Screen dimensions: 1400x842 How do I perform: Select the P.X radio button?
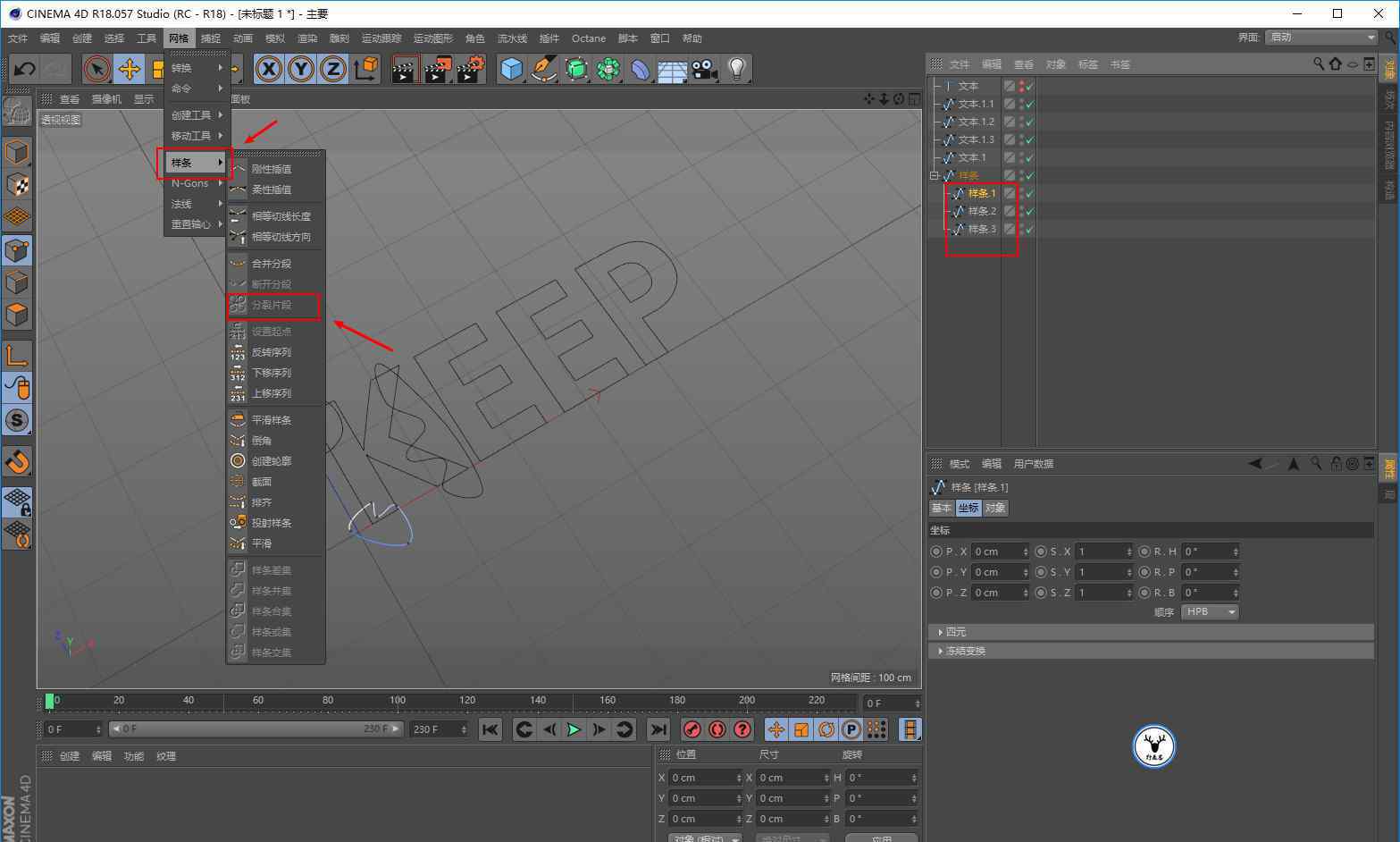(935, 552)
